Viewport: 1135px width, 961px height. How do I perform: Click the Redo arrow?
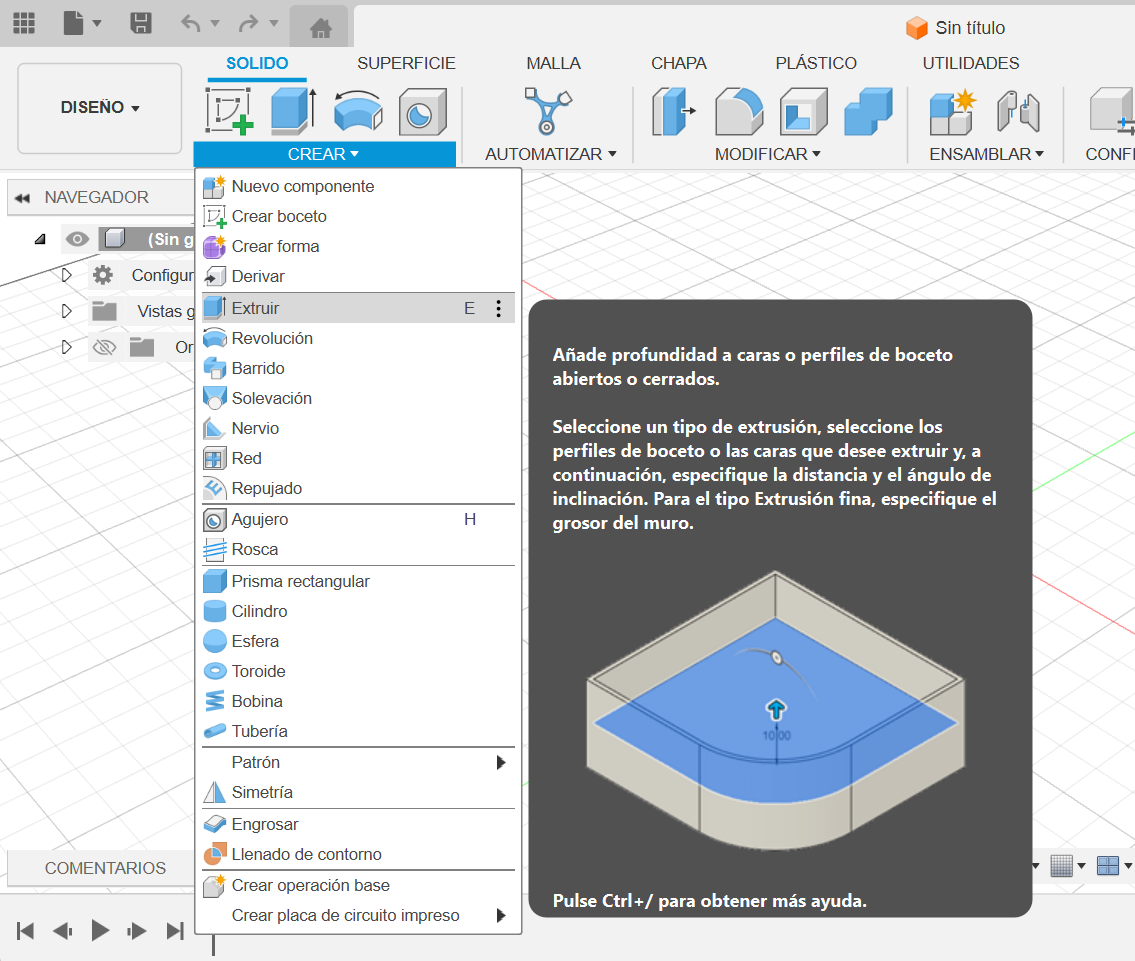click(249, 24)
